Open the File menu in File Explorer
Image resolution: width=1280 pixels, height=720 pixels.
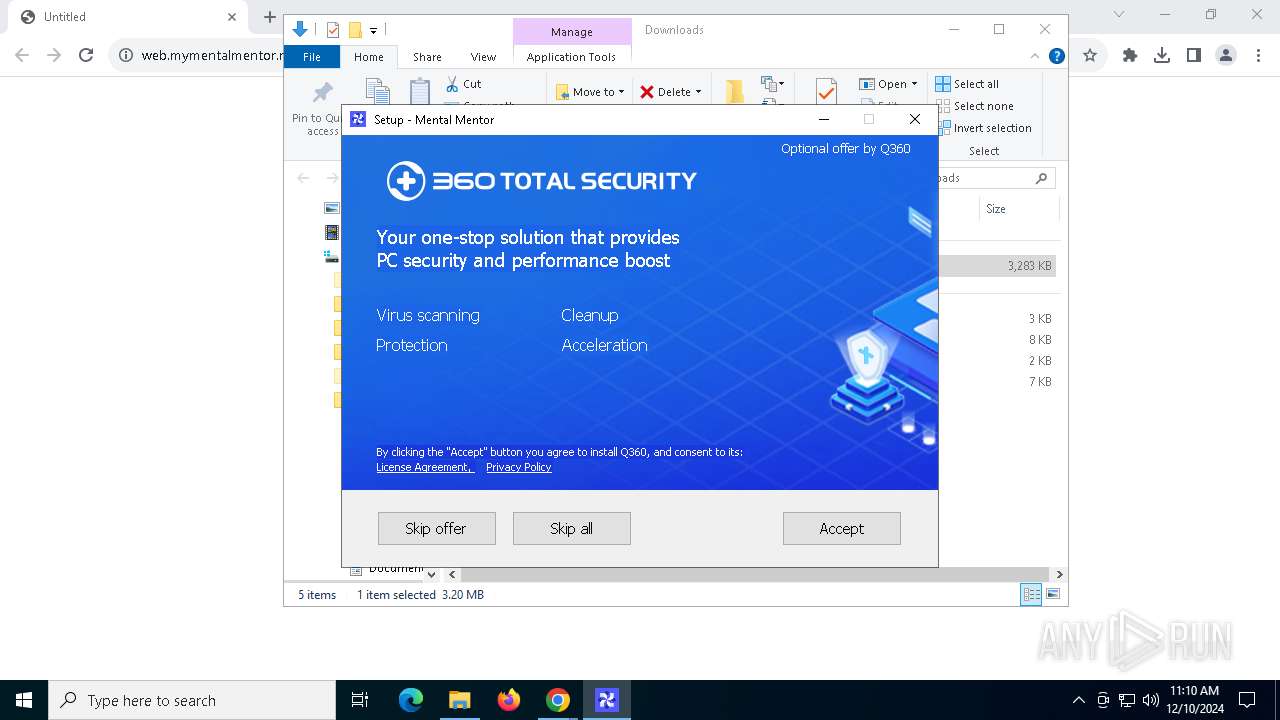pos(312,57)
